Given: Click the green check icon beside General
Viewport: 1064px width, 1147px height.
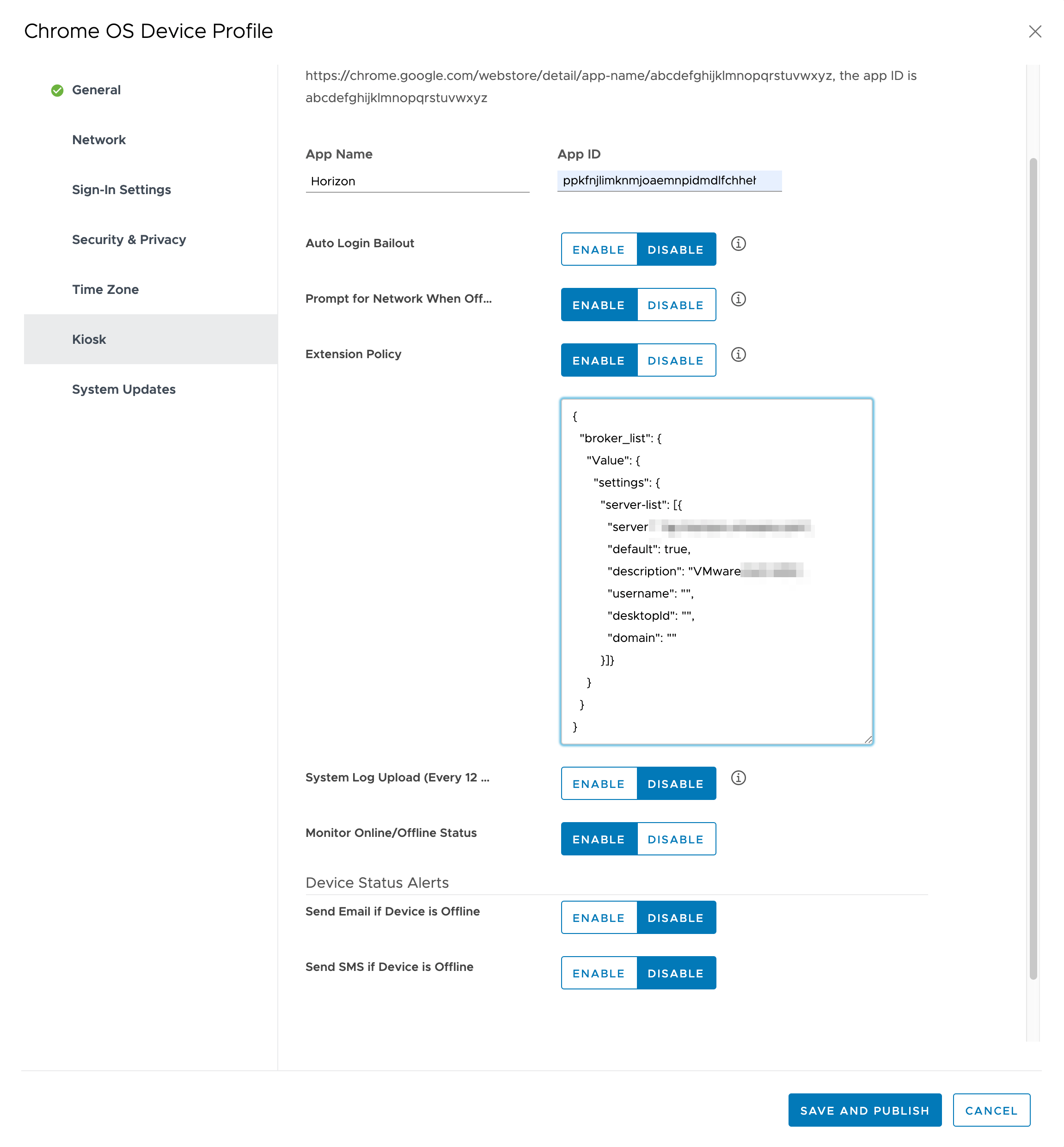Looking at the screenshot, I should click(x=57, y=91).
